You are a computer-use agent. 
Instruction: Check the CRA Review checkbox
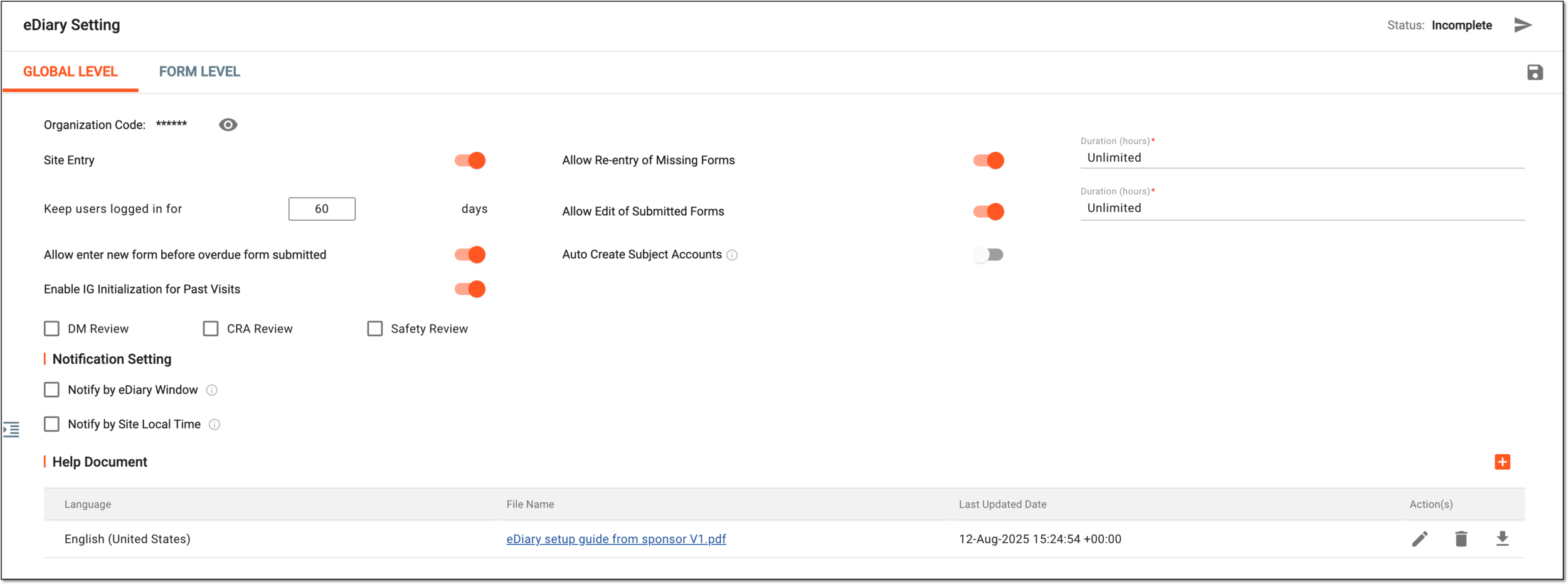211,329
